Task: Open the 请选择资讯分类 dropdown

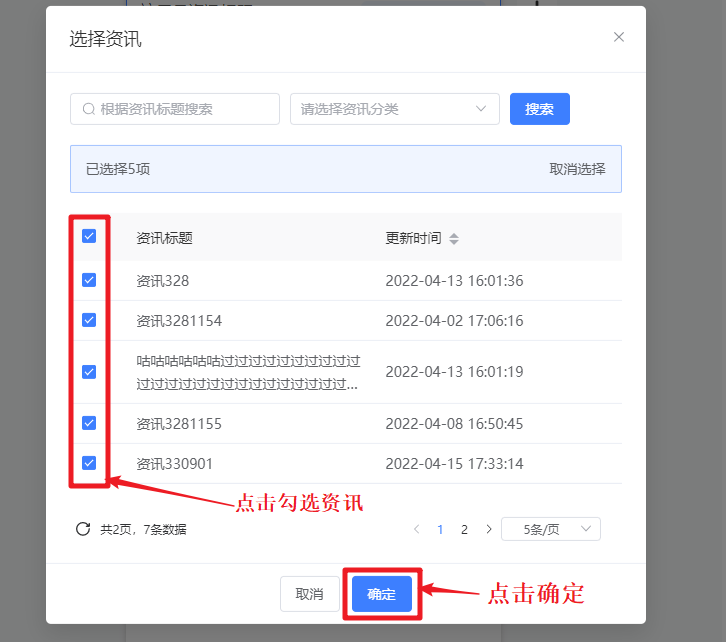Action: click(x=395, y=109)
